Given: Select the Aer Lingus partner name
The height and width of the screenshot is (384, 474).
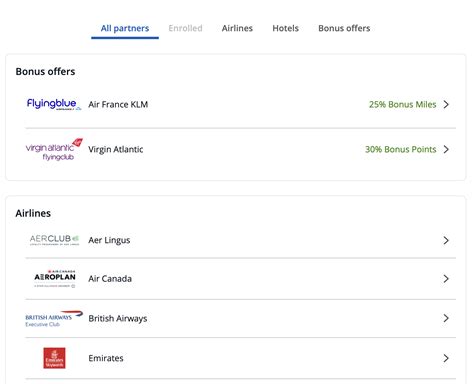Looking at the screenshot, I should 109,240.
